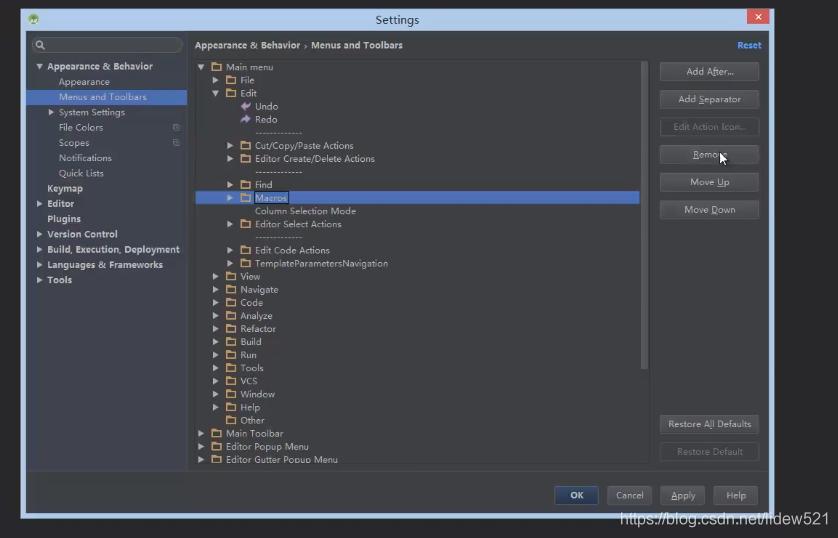Close the Settings dialog

(x=758, y=17)
